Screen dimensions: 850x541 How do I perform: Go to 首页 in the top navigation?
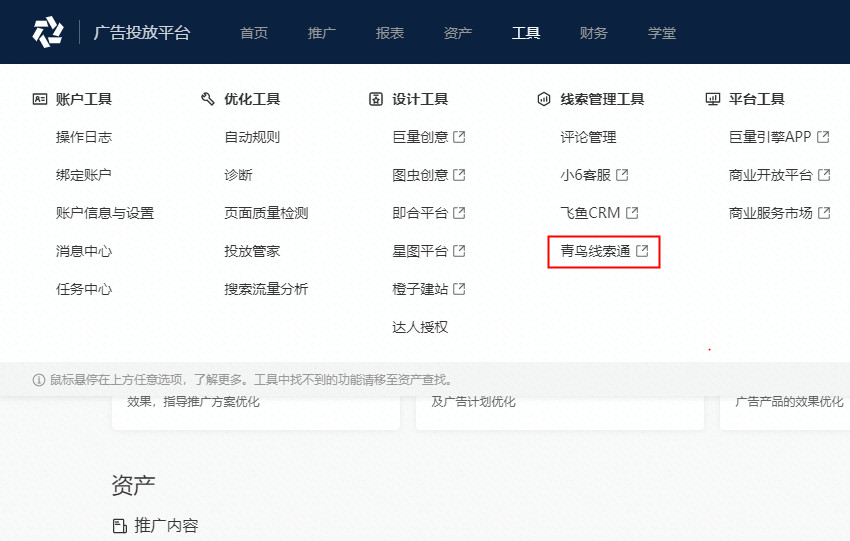click(x=254, y=33)
